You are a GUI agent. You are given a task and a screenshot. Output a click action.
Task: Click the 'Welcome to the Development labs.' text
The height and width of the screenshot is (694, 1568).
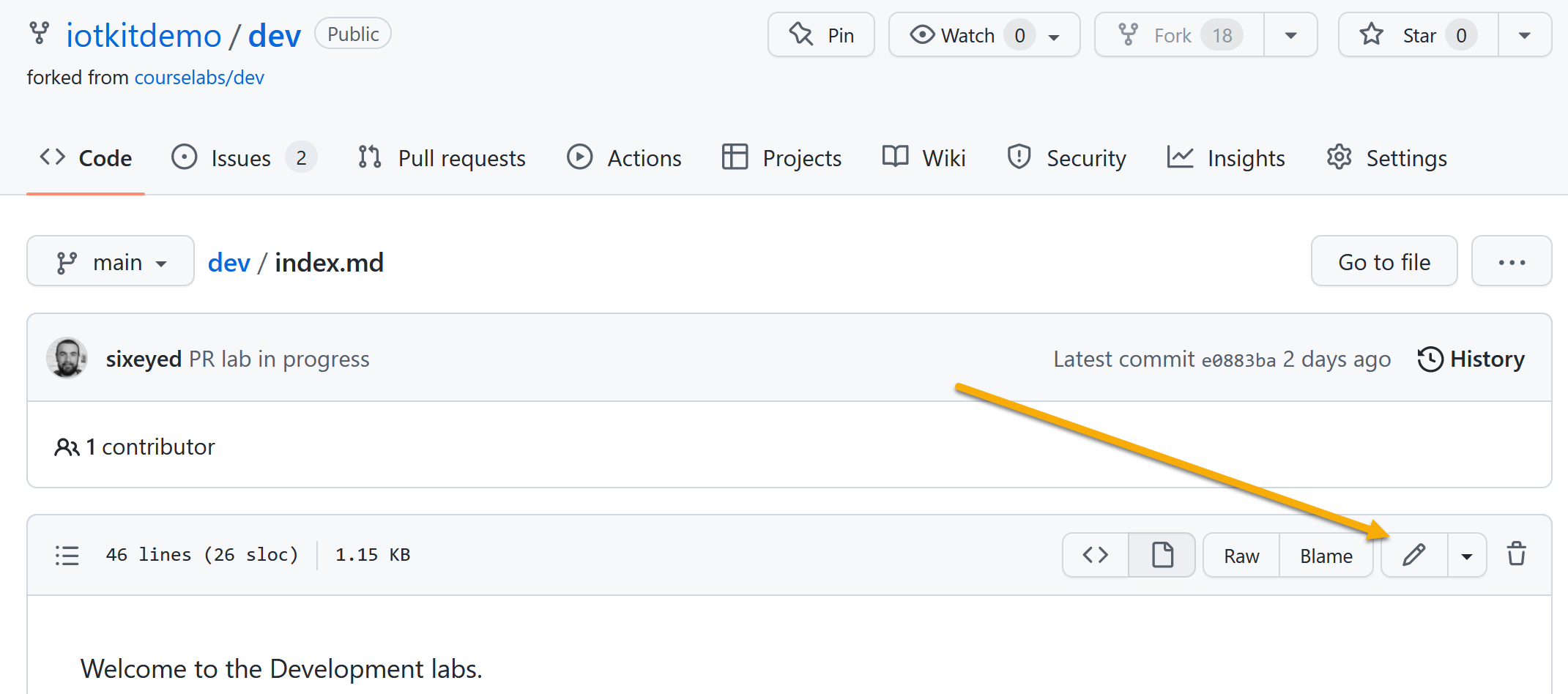[281, 668]
